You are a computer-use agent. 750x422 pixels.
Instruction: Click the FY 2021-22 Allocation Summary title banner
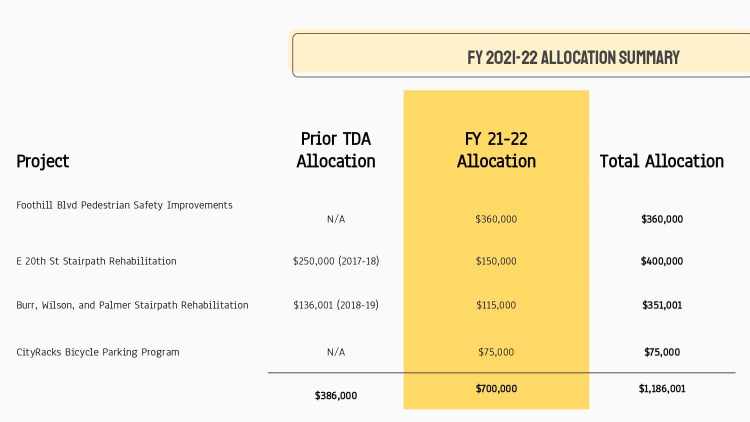pyautogui.click(x=573, y=57)
